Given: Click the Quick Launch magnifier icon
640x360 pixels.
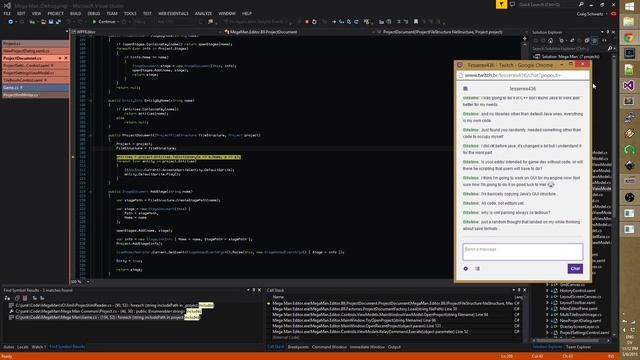Looking at the screenshot, I should (581, 4).
